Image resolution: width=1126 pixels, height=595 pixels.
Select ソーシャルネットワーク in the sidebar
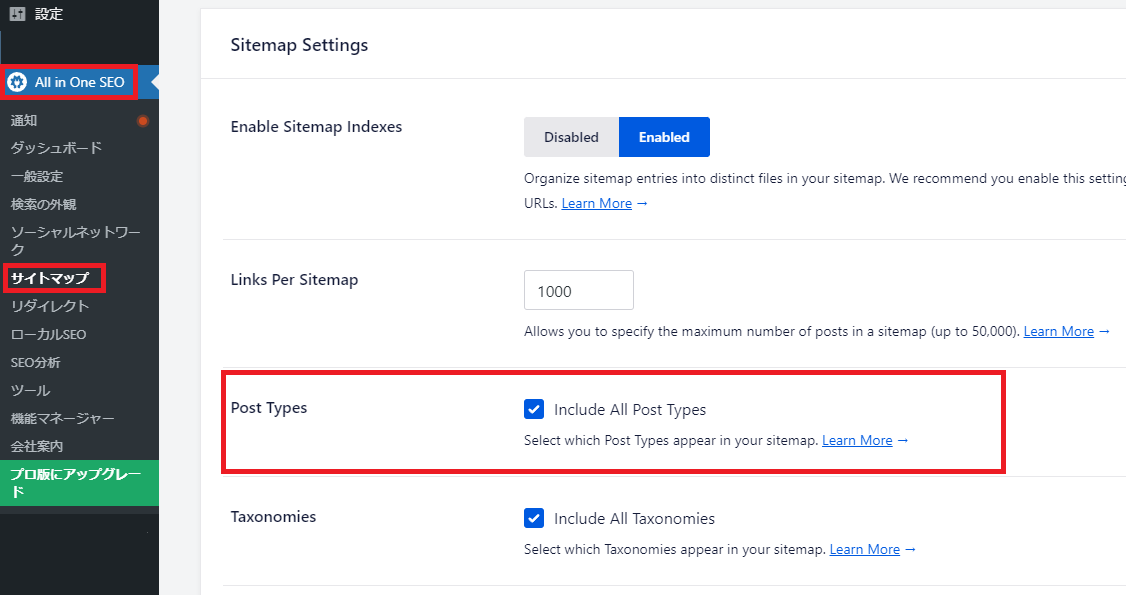pyautogui.click(x=75, y=241)
